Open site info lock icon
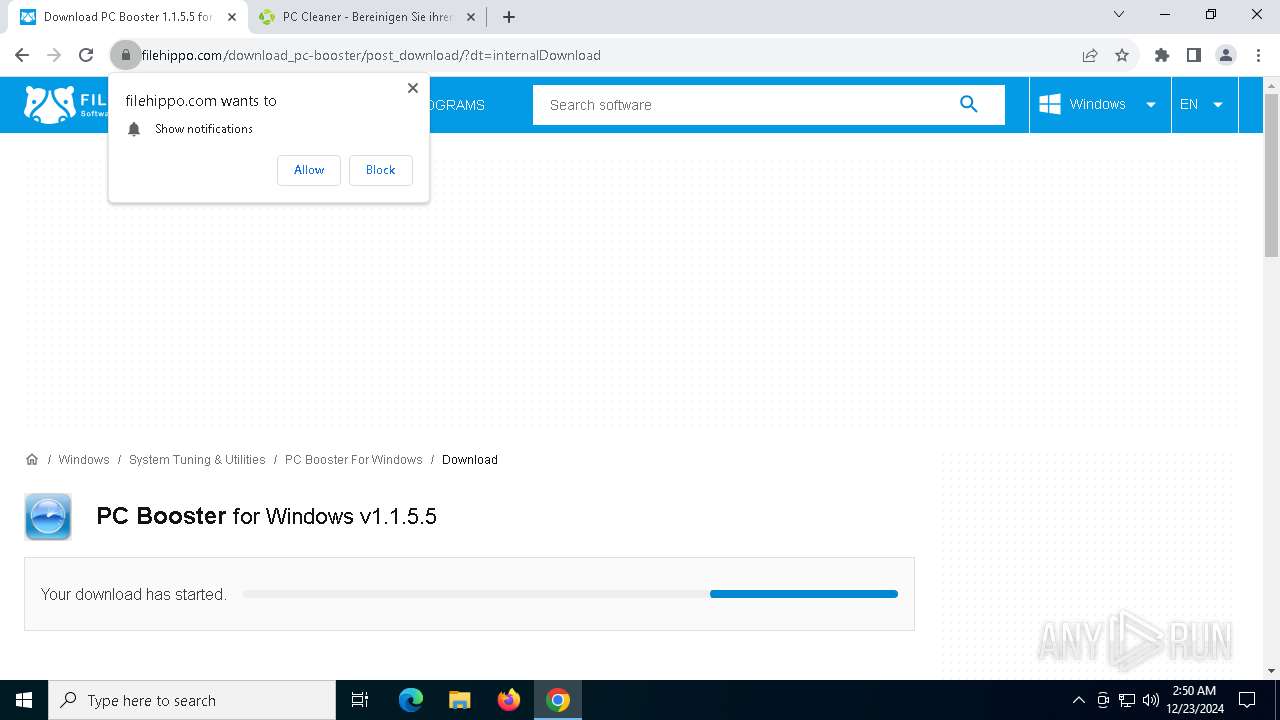Screen dimensions: 1280x720 (x=126, y=55)
